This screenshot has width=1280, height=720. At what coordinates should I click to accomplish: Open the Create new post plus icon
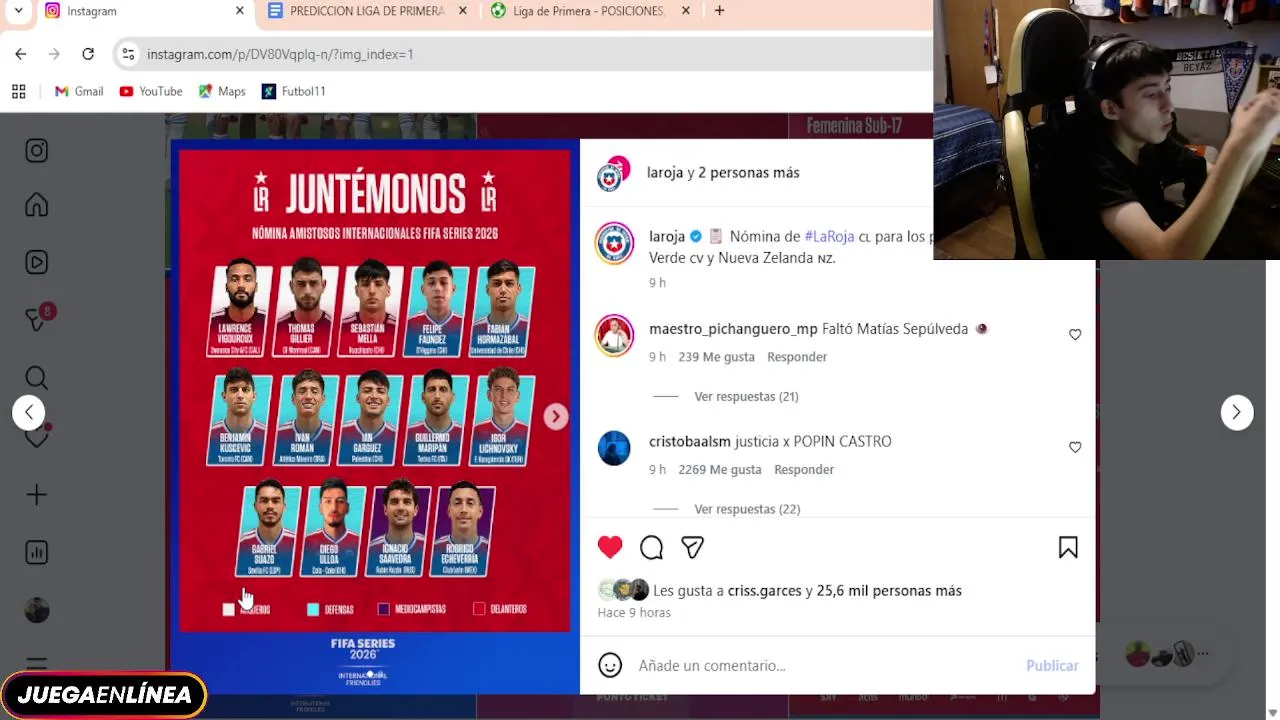[37, 495]
